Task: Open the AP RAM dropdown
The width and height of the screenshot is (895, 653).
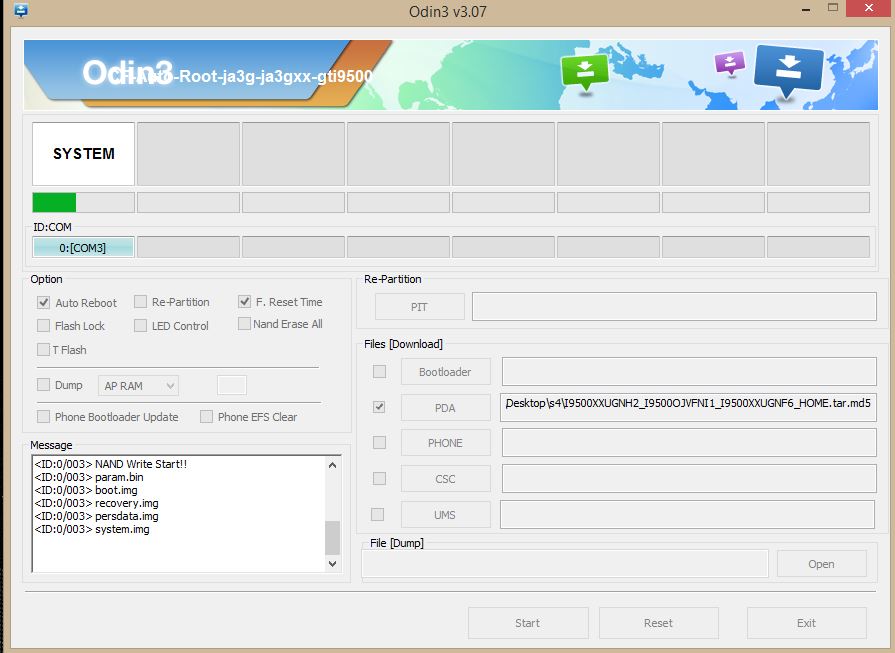Action: pyautogui.click(x=138, y=386)
